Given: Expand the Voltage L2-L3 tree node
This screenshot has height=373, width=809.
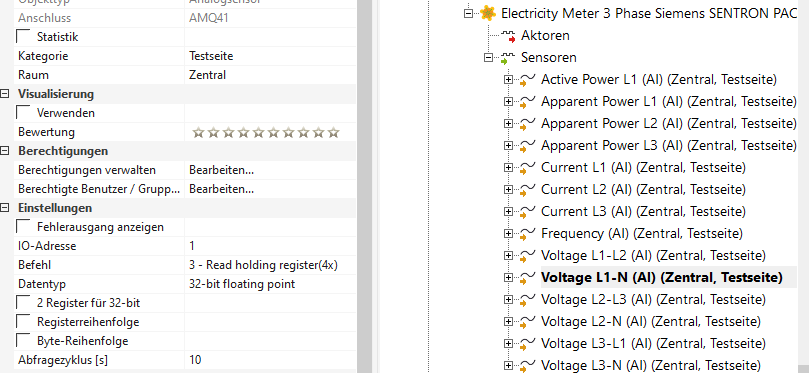Looking at the screenshot, I should click(508, 299).
